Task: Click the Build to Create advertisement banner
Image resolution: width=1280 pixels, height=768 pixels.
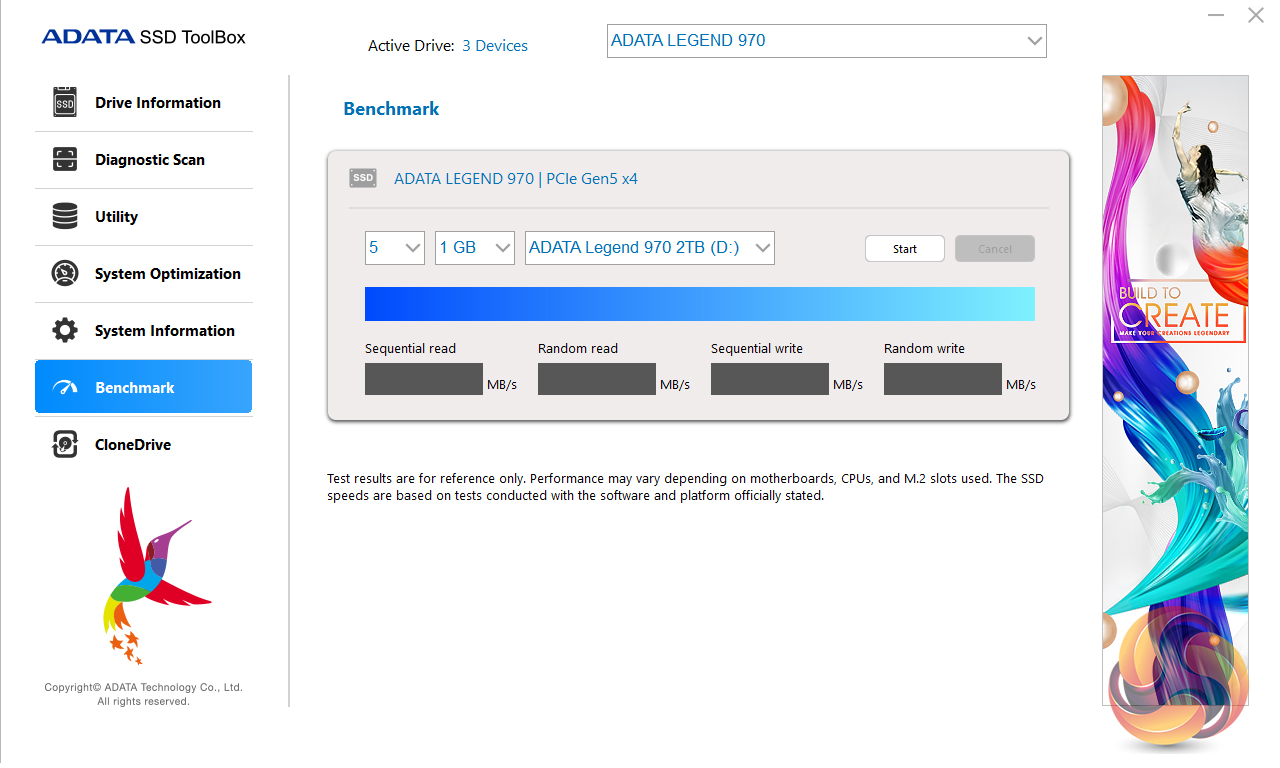Action: [x=1176, y=391]
